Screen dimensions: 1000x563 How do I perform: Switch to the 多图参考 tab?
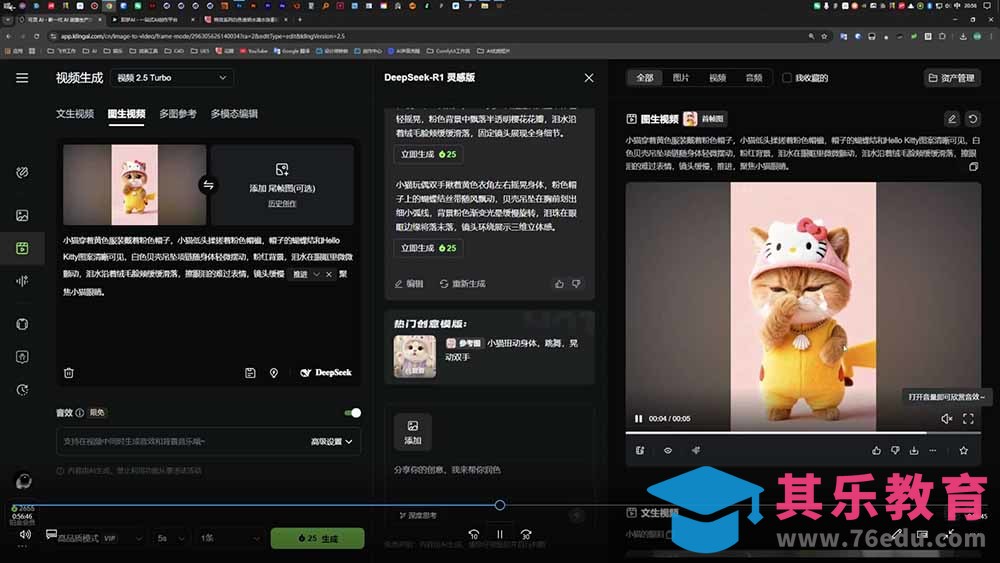point(178,113)
